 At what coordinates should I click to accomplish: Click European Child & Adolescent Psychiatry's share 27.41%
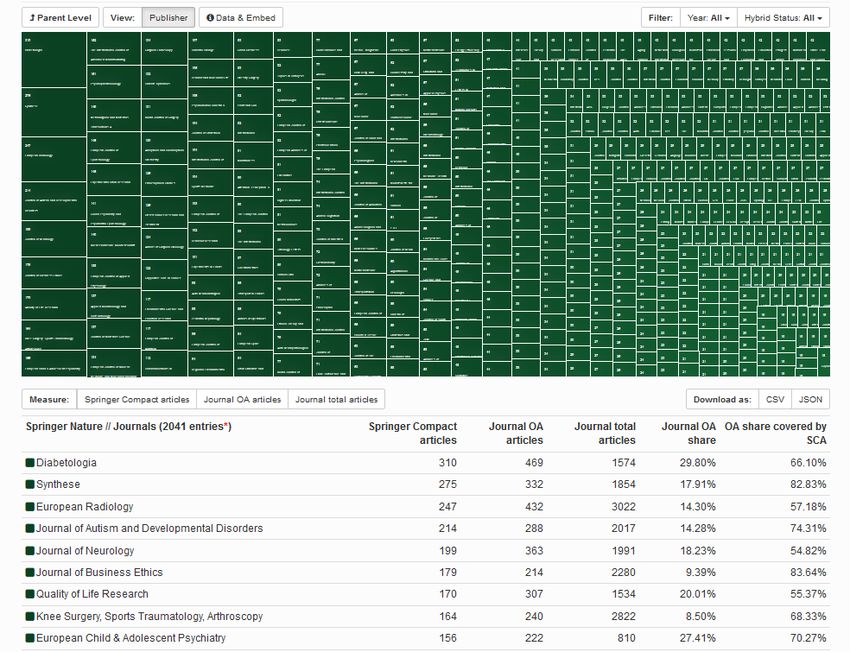click(698, 638)
